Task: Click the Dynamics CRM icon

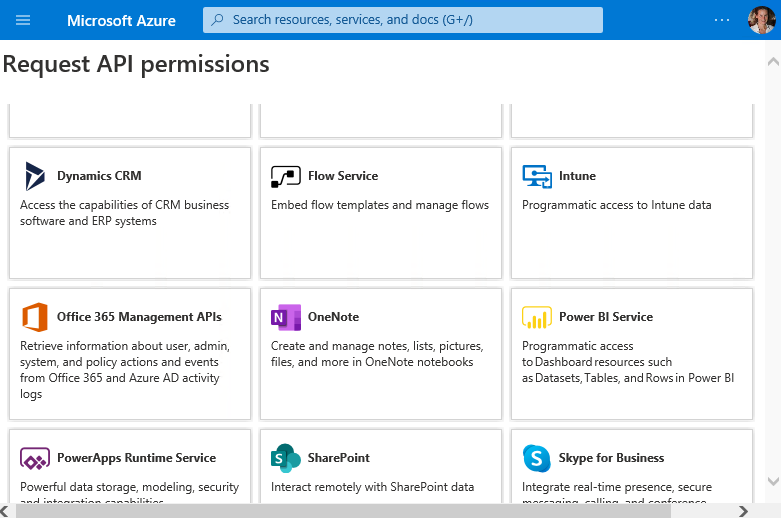Action: pos(35,176)
